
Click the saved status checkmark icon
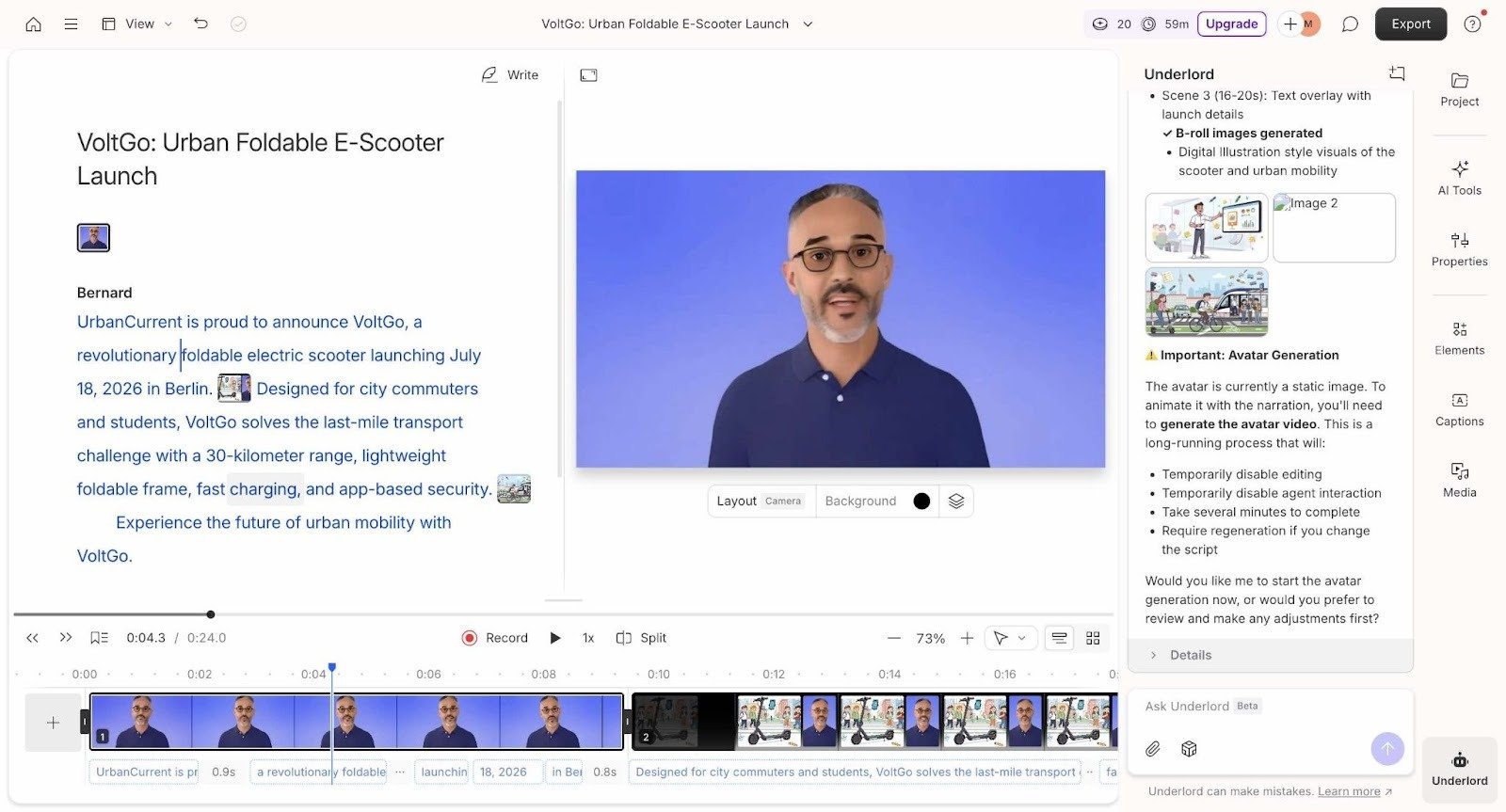[238, 24]
